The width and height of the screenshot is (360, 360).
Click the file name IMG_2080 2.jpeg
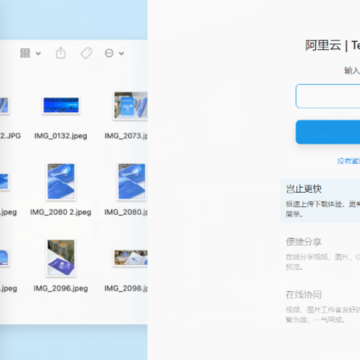click(61, 212)
